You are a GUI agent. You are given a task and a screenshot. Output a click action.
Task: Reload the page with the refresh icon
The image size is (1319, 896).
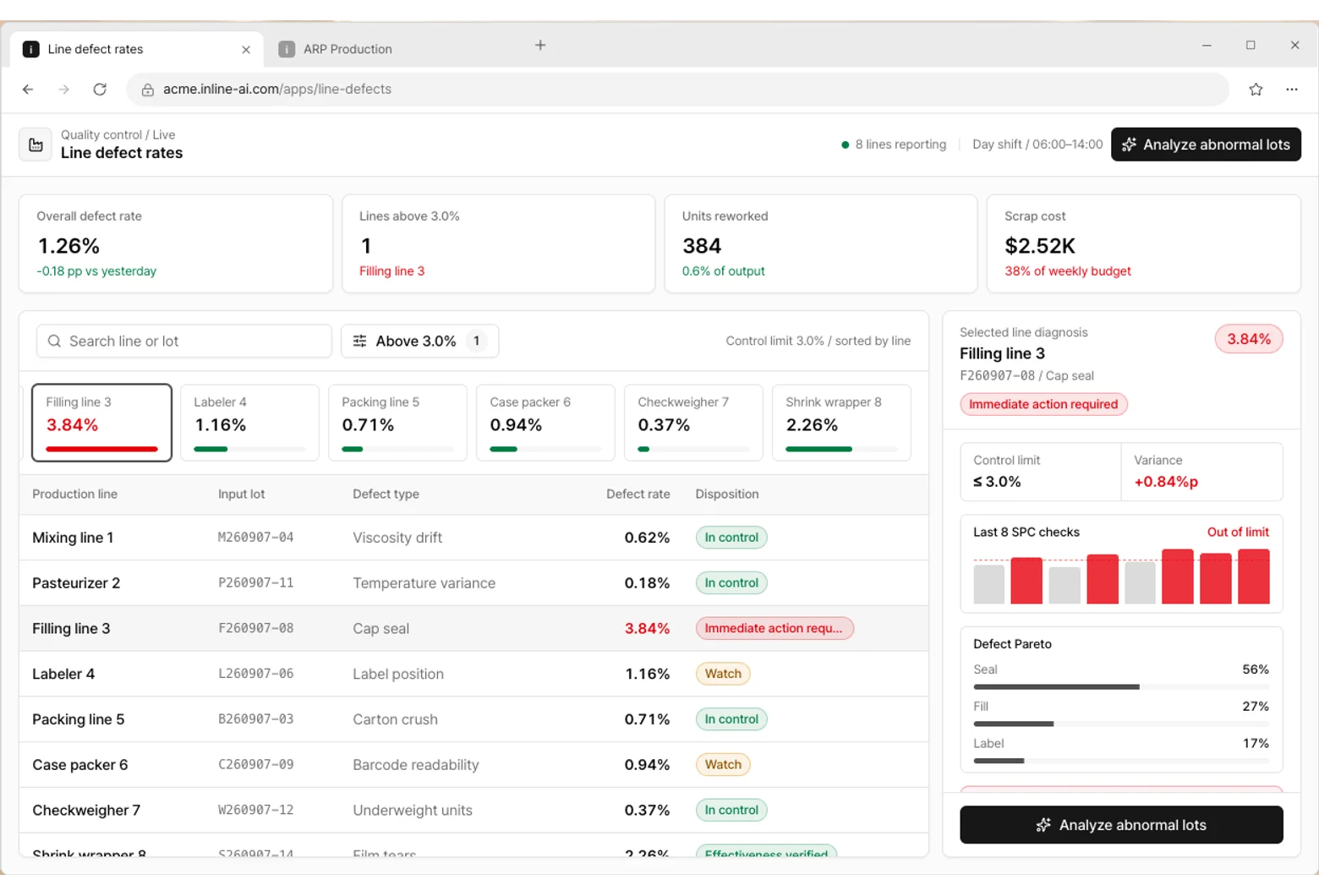point(100,89)
